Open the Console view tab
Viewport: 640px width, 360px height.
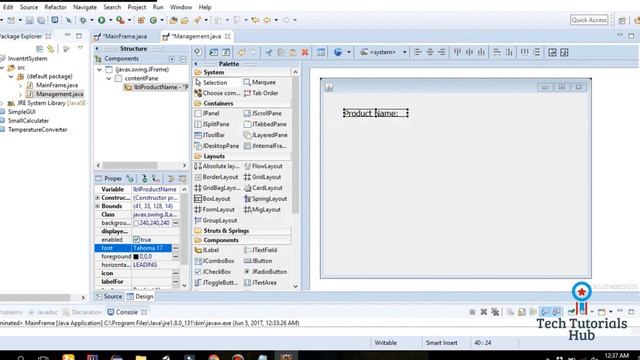click(127, 312)
